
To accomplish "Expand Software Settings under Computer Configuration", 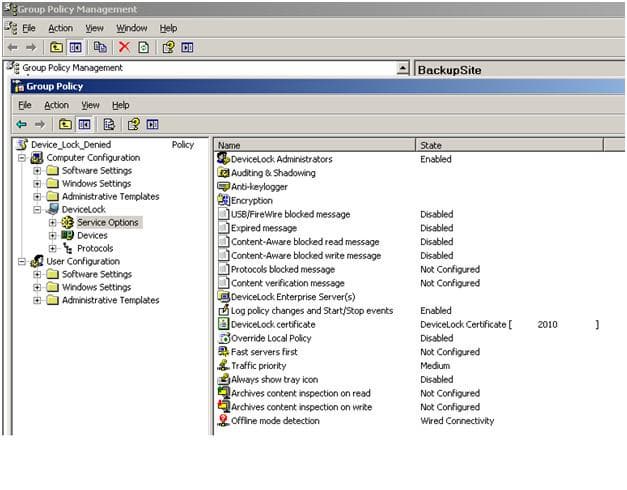I will tap(37, 171).
